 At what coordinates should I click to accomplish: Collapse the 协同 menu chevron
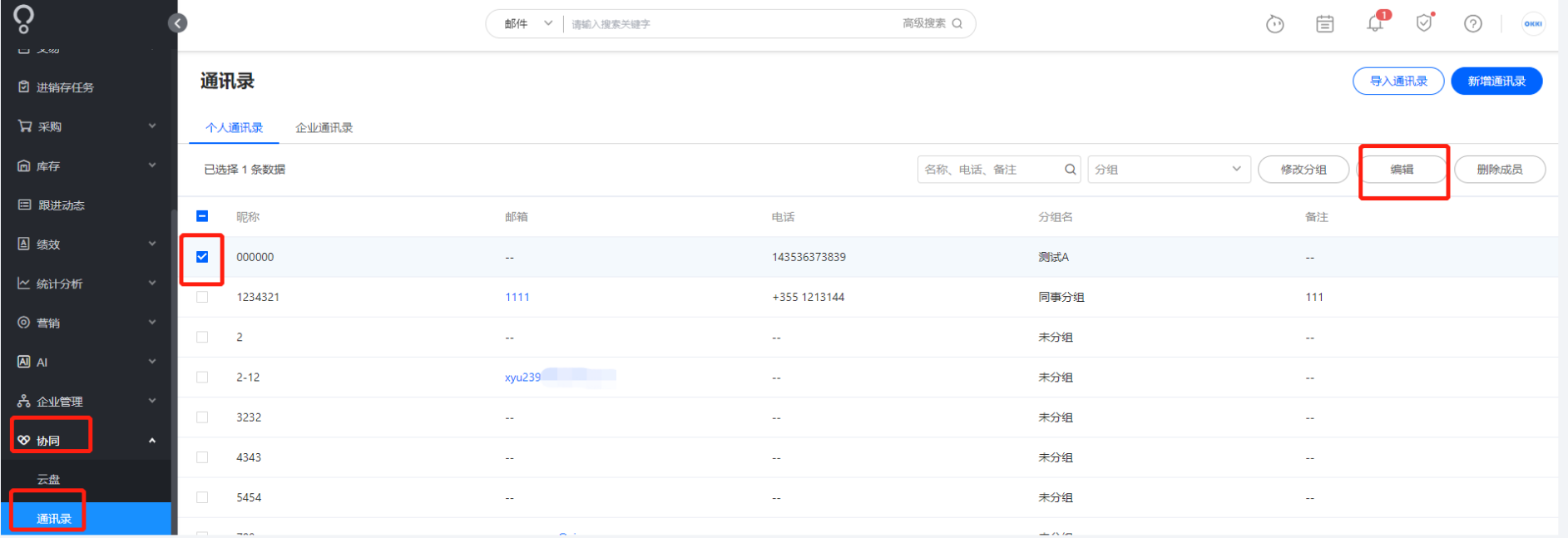coord(152,440)
